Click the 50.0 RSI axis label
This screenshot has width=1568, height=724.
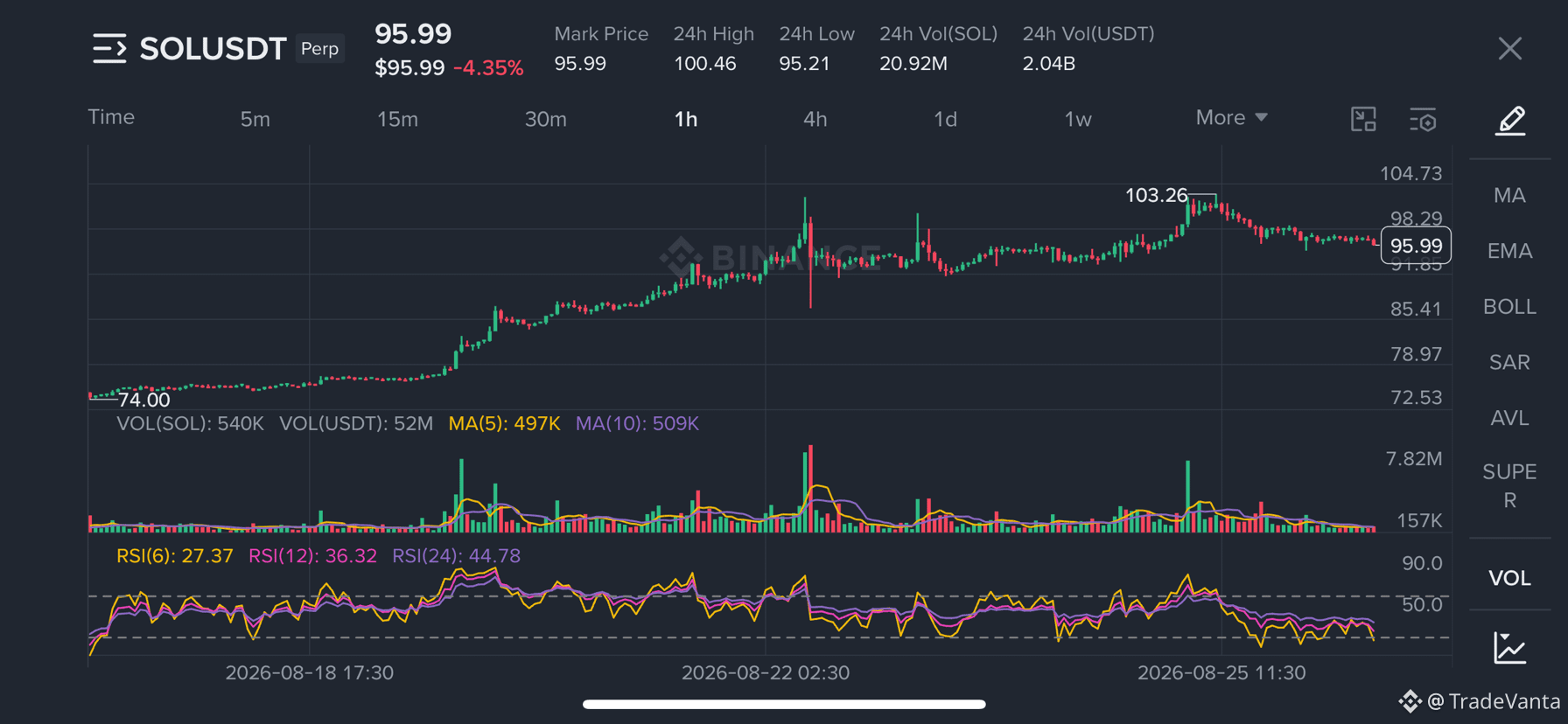coord(1422,604)
